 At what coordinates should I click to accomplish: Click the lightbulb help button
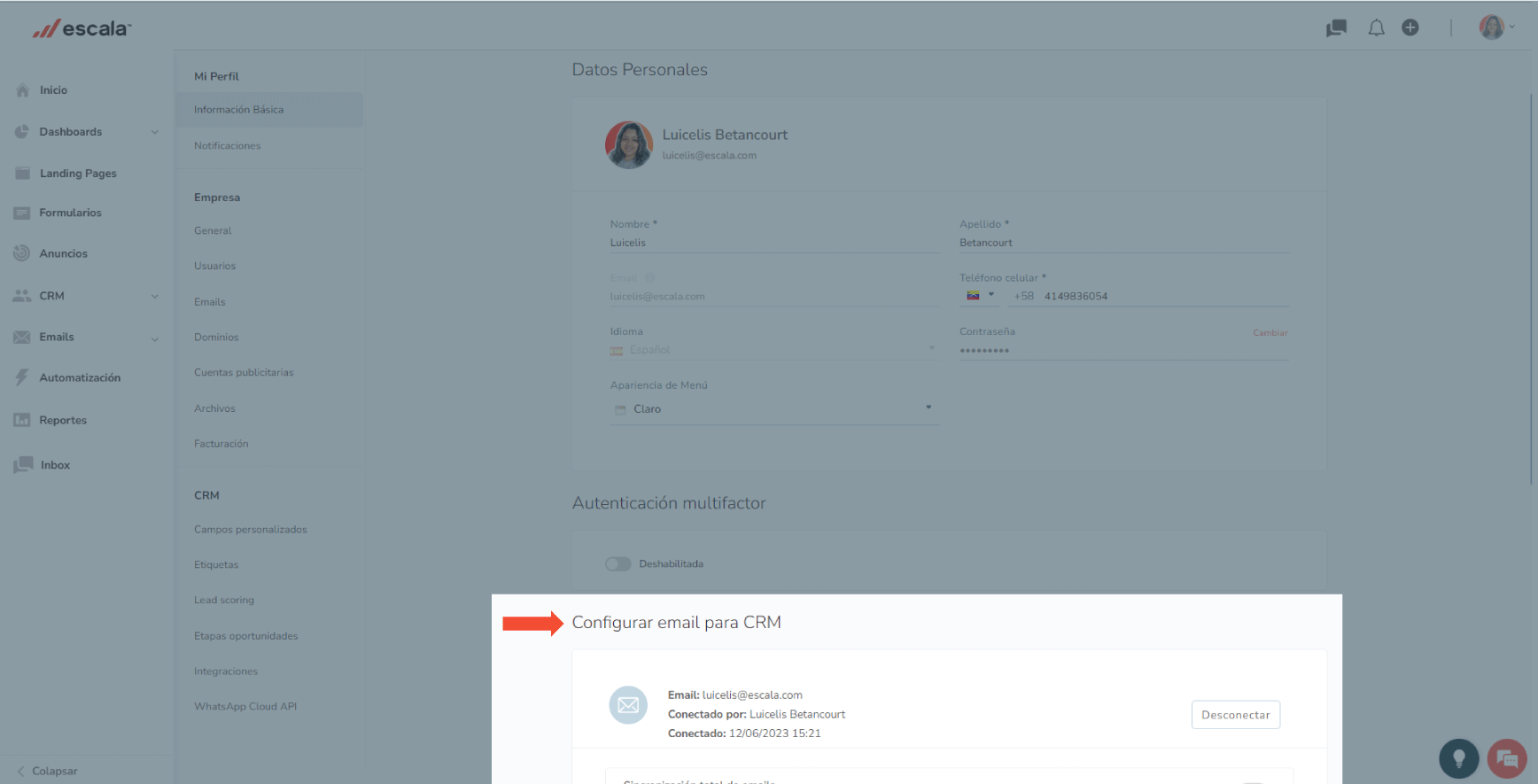[x=1459, y=758]
